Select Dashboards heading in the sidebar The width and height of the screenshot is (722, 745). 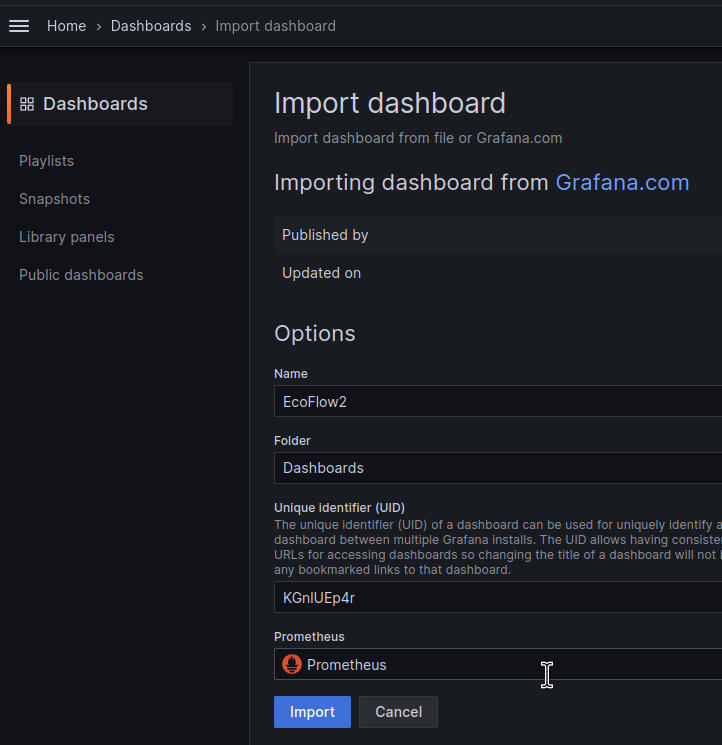click(x=120, y=104)
